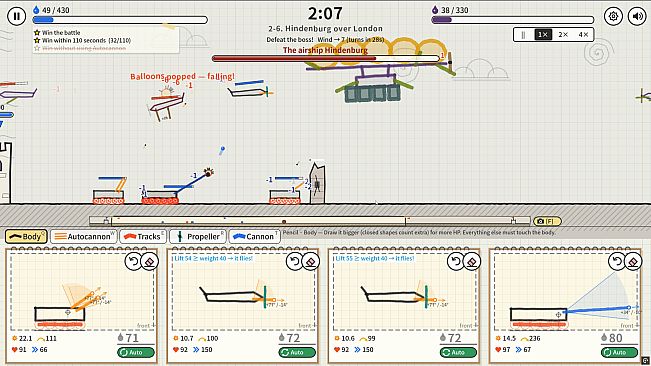This screenshot has width=651, height=366.
Task: Click the third card's plane drawing canvas
Action: (x=404, y=292)
